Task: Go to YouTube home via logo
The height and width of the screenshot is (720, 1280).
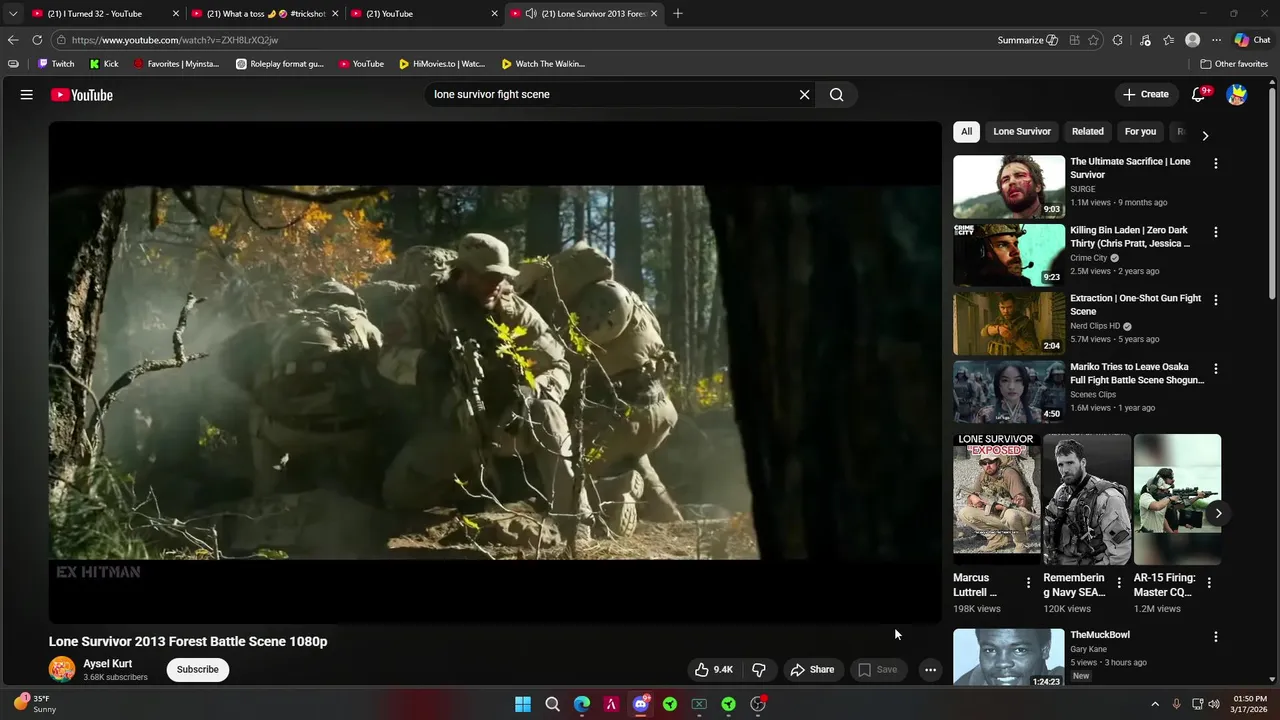Action: pyautogui.click(x=82, y=95)
